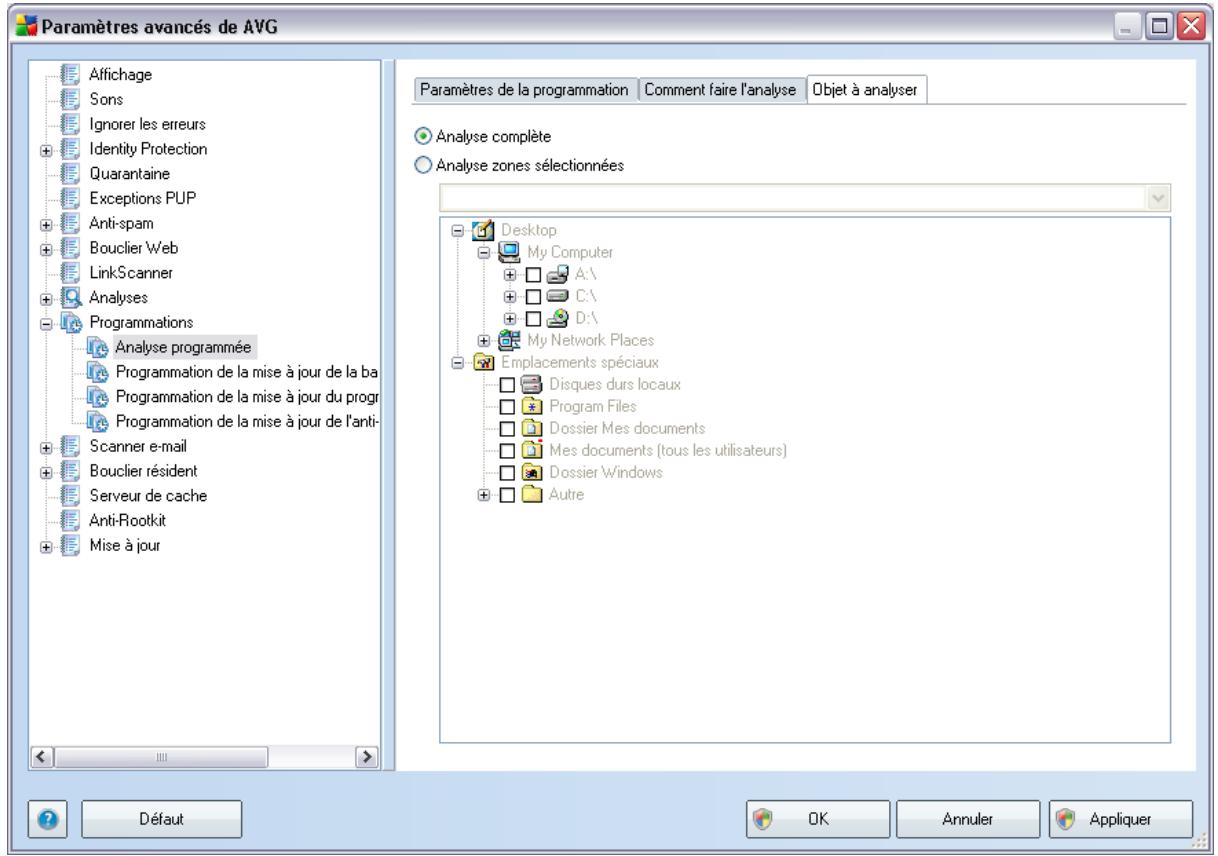Select the Objet à analyser tab
The width and height of the screenshot is (1218, 856).
(x=867, y=89)
